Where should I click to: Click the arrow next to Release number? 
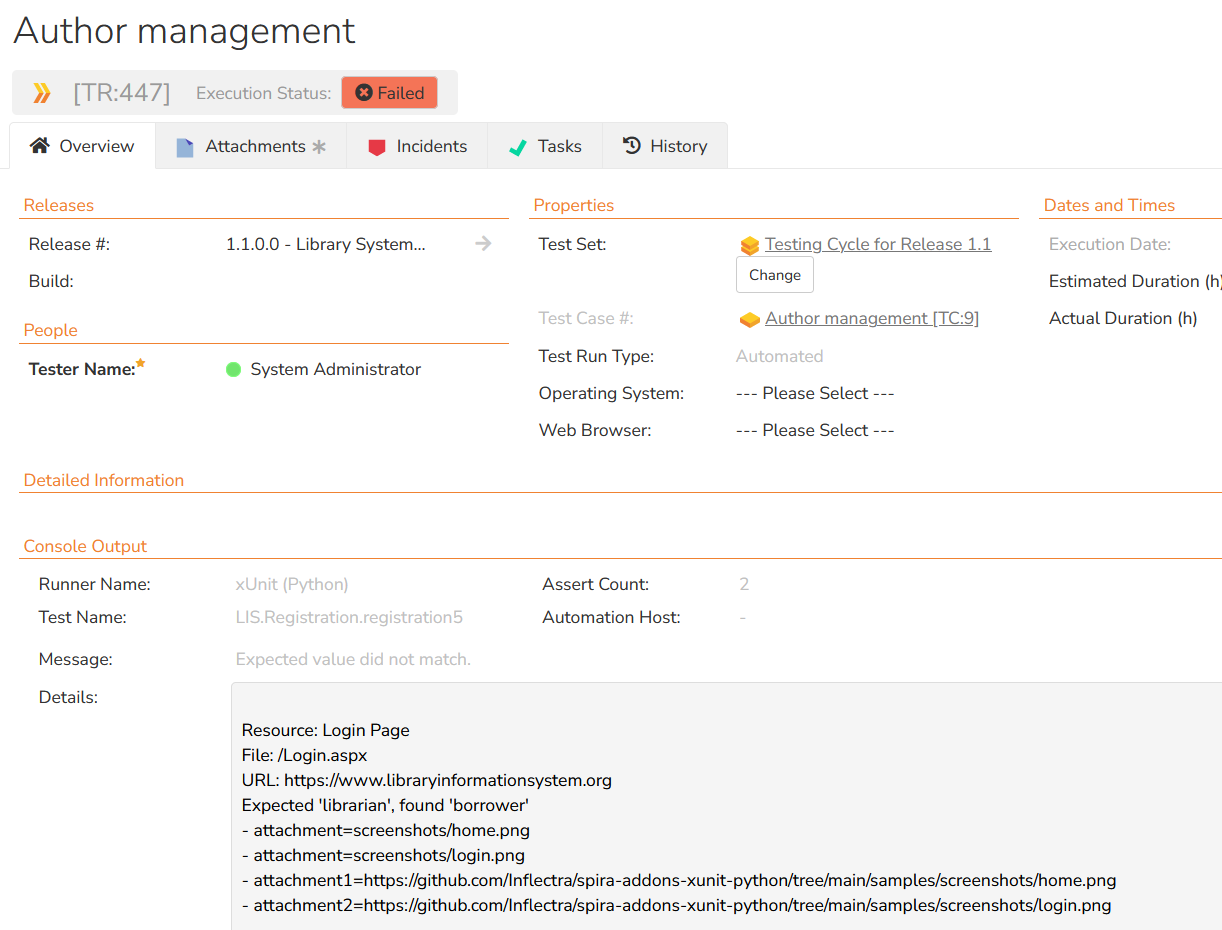tap(483, 244)
